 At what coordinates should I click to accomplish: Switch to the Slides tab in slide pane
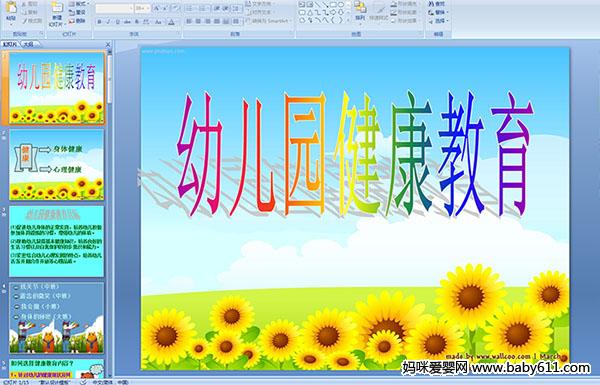[10, 44]
